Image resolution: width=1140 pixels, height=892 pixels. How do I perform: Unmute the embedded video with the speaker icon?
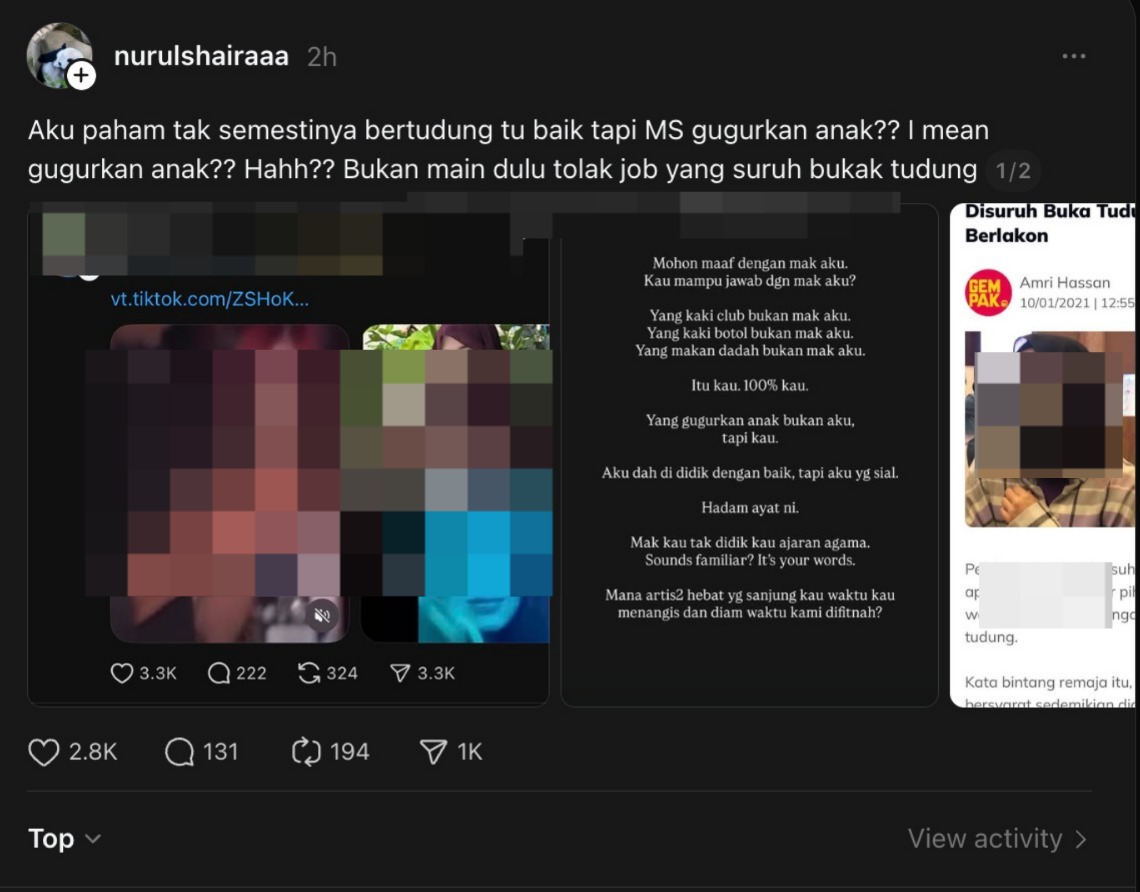click(x=322, y=616)
